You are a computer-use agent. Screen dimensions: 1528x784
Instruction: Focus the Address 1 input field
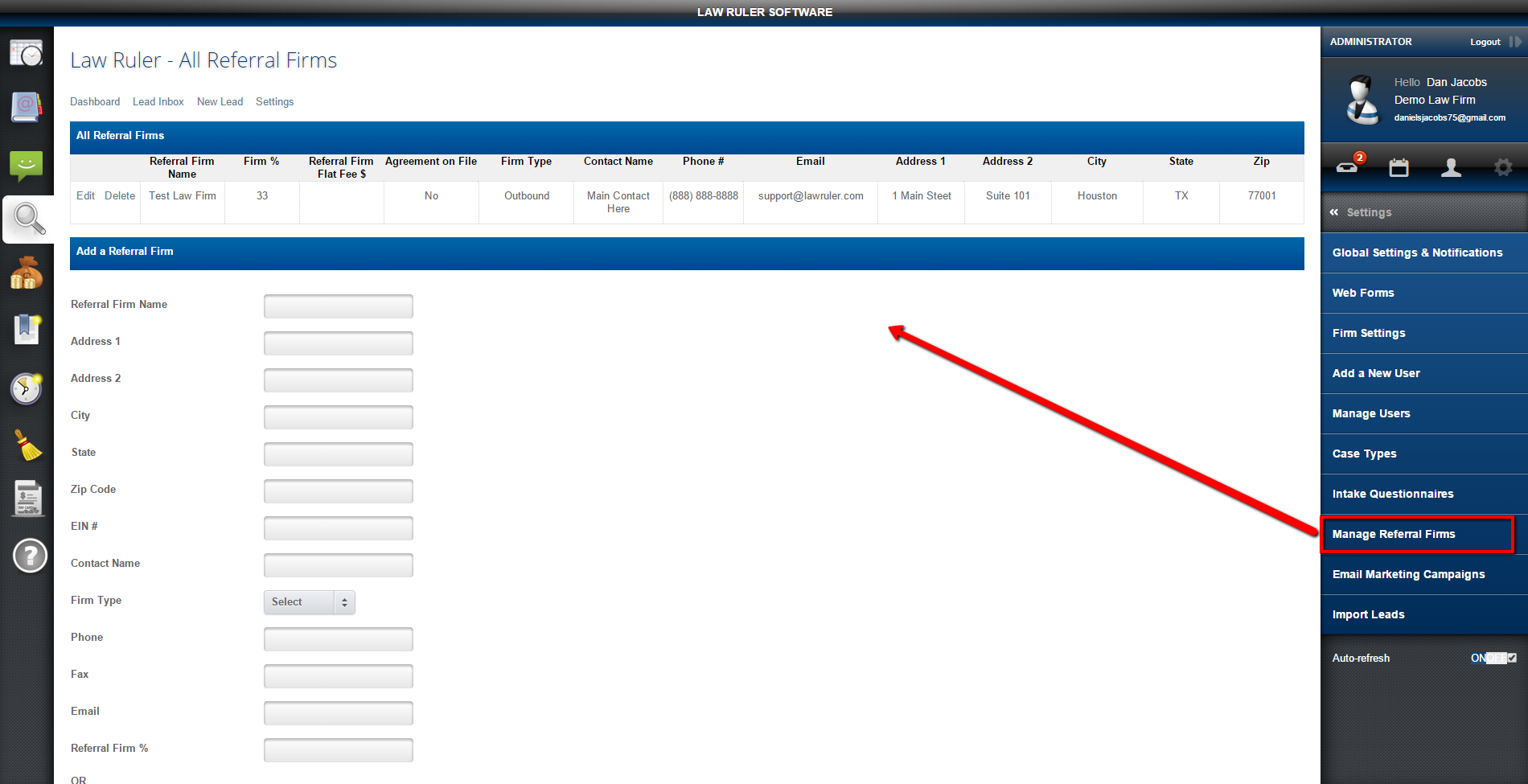point(339,343)
